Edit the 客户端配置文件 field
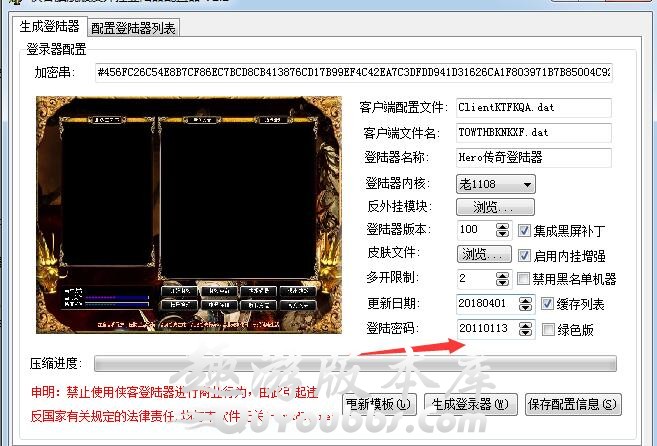This screenshot has height=446, width=657. [x=534, y=108]
